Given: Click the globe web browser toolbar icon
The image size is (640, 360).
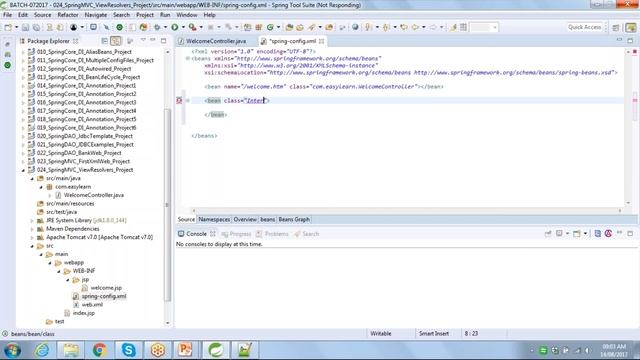Looking at the screenshot, I should click(355, 27).
